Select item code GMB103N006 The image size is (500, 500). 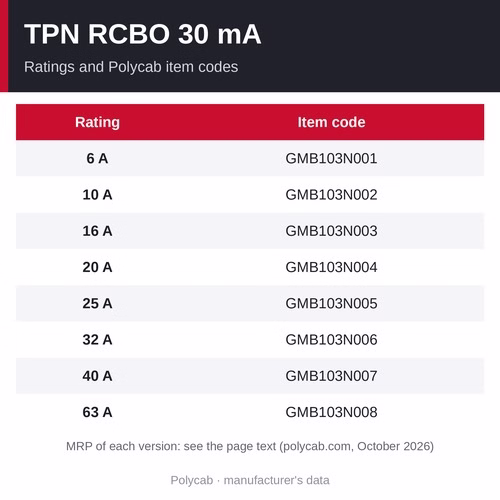pyautogui.click(x=331, y=340)
